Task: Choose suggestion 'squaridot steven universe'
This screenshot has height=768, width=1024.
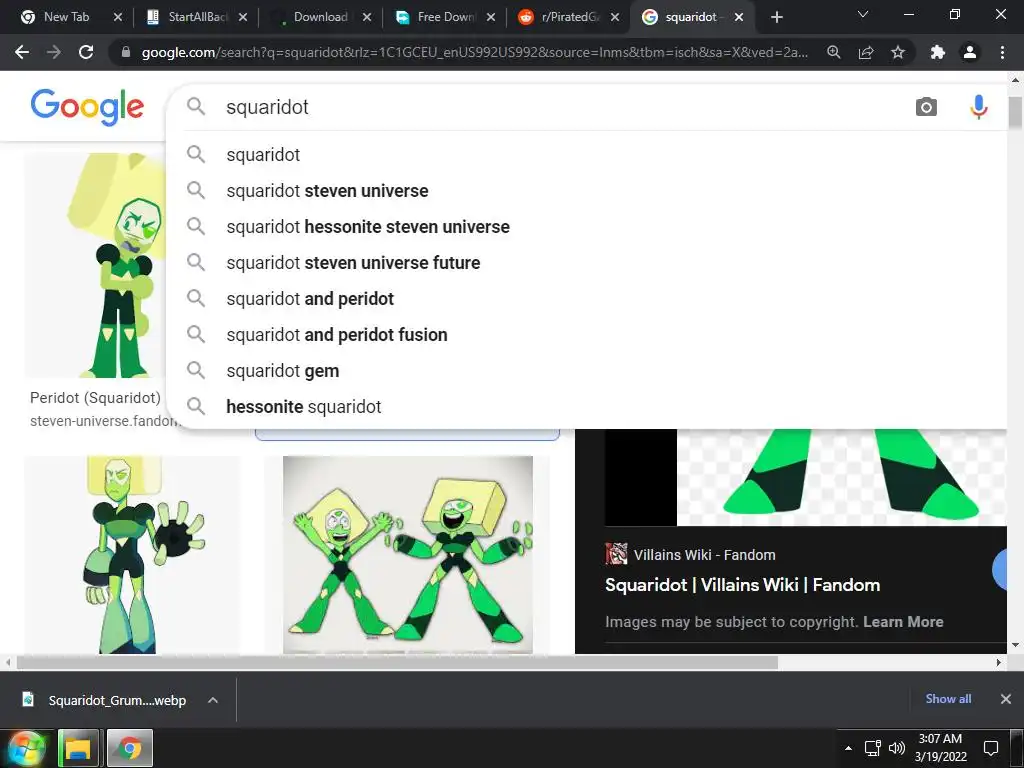Action: 586,191
